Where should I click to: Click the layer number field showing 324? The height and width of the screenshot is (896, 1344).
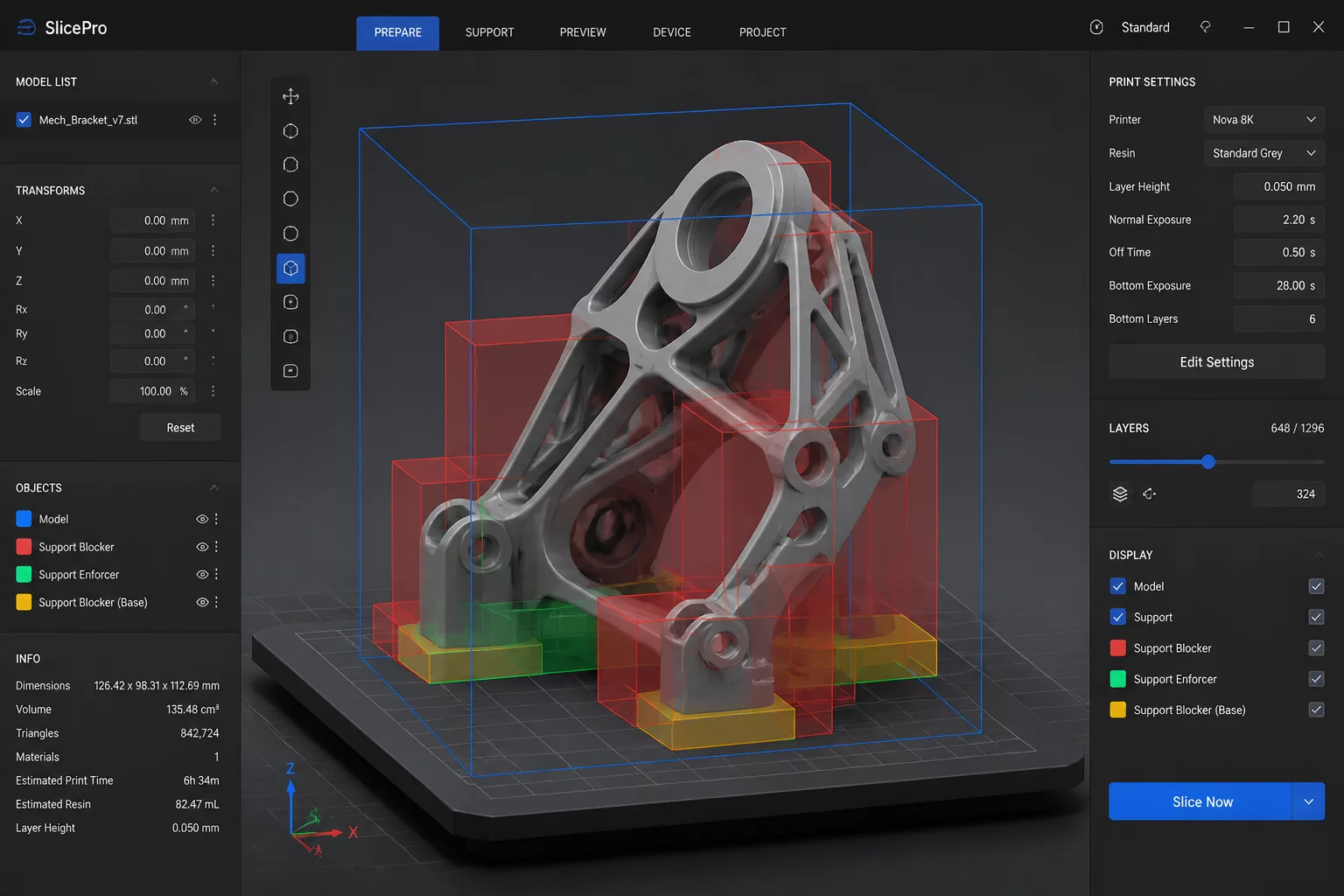coord(1289,494)
